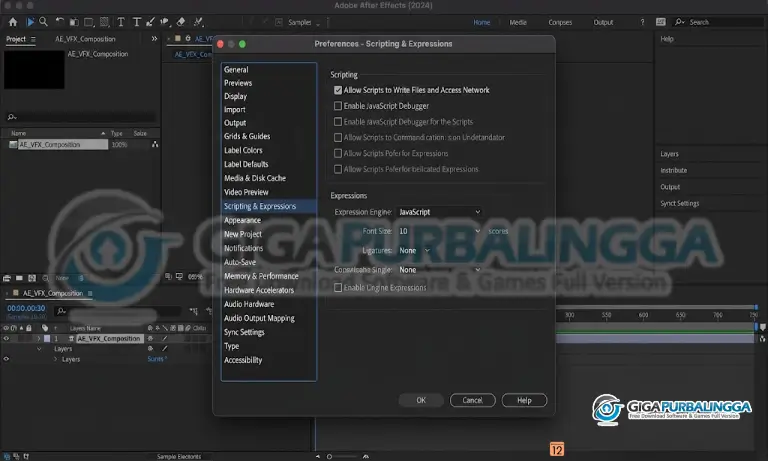This screenshot has width=768, height=461.
Task: Switch to the Compses workspace tab
Action: click(x=560, y=23)
